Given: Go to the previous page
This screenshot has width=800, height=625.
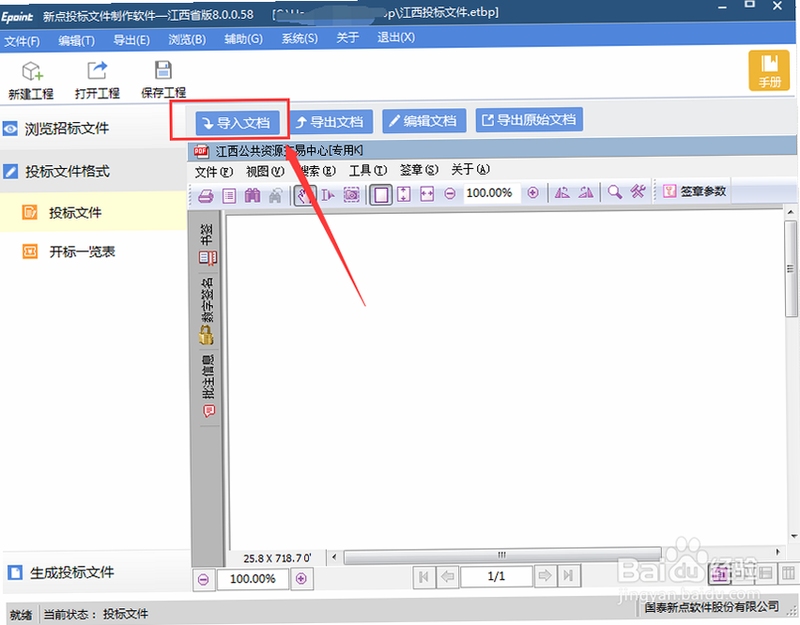Looking at the screenshot, I should click(x=447, y=577).
